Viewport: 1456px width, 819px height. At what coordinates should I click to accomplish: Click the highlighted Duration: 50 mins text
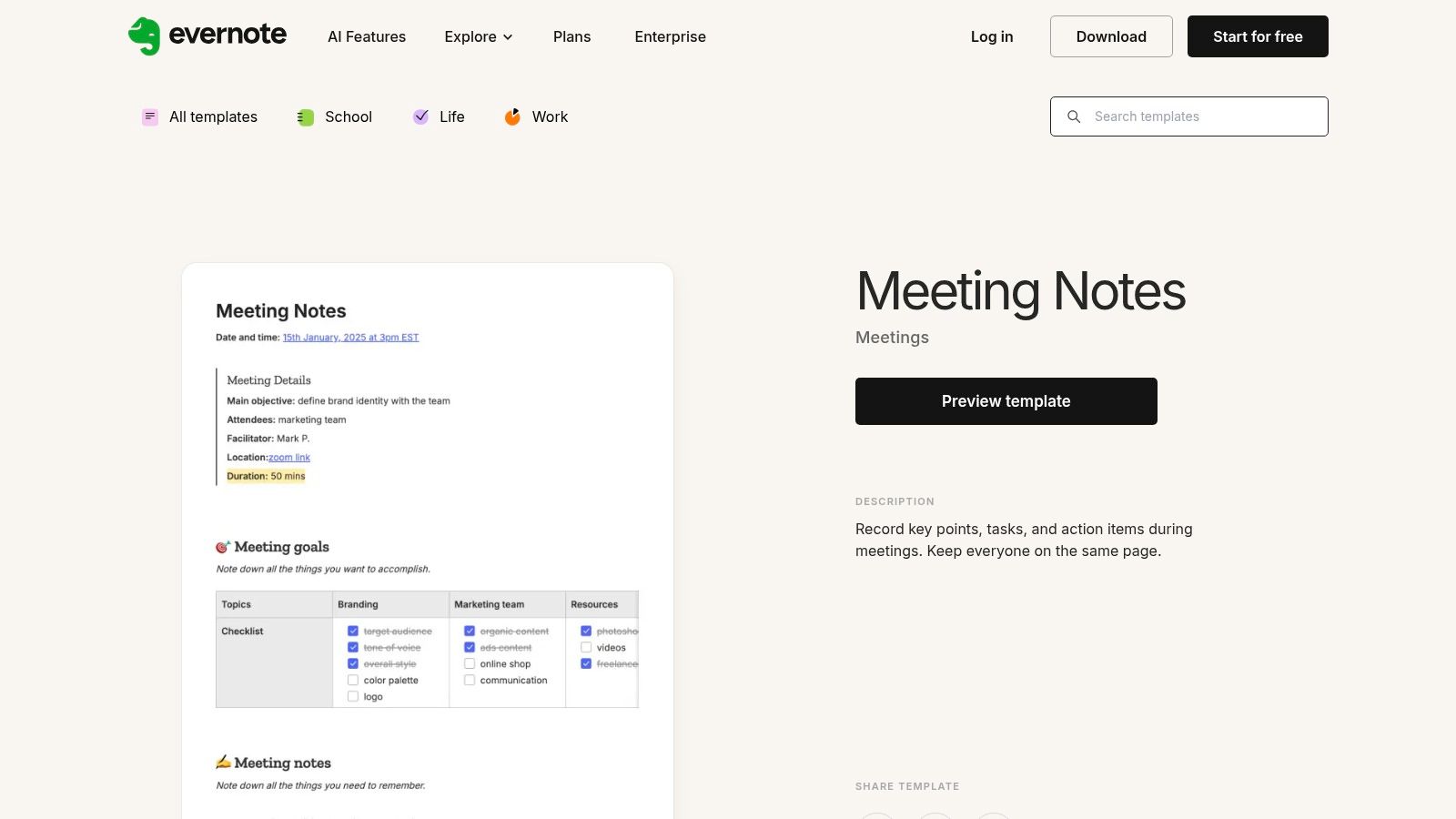coord(265,475)
